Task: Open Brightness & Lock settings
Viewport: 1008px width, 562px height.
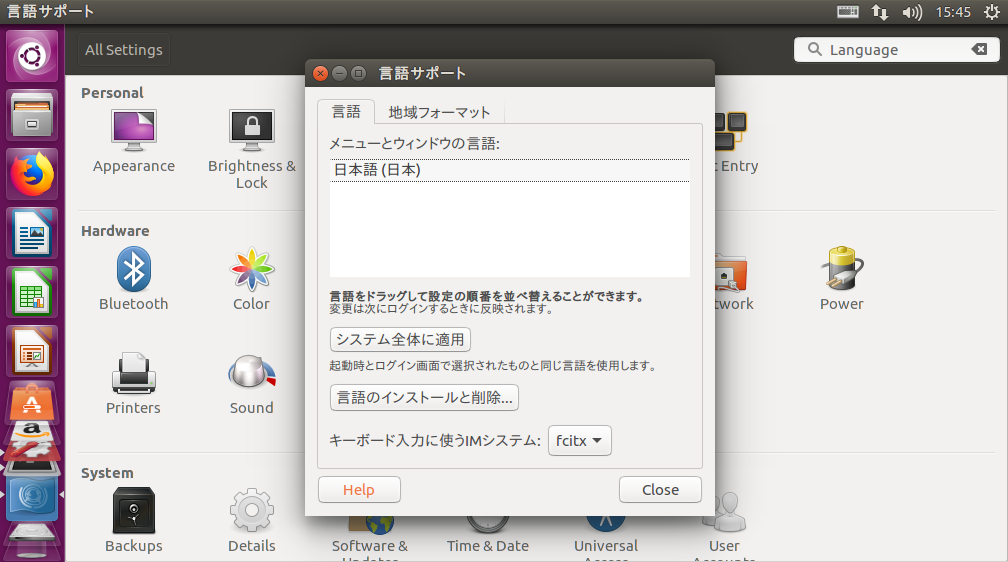Action: 252,130
